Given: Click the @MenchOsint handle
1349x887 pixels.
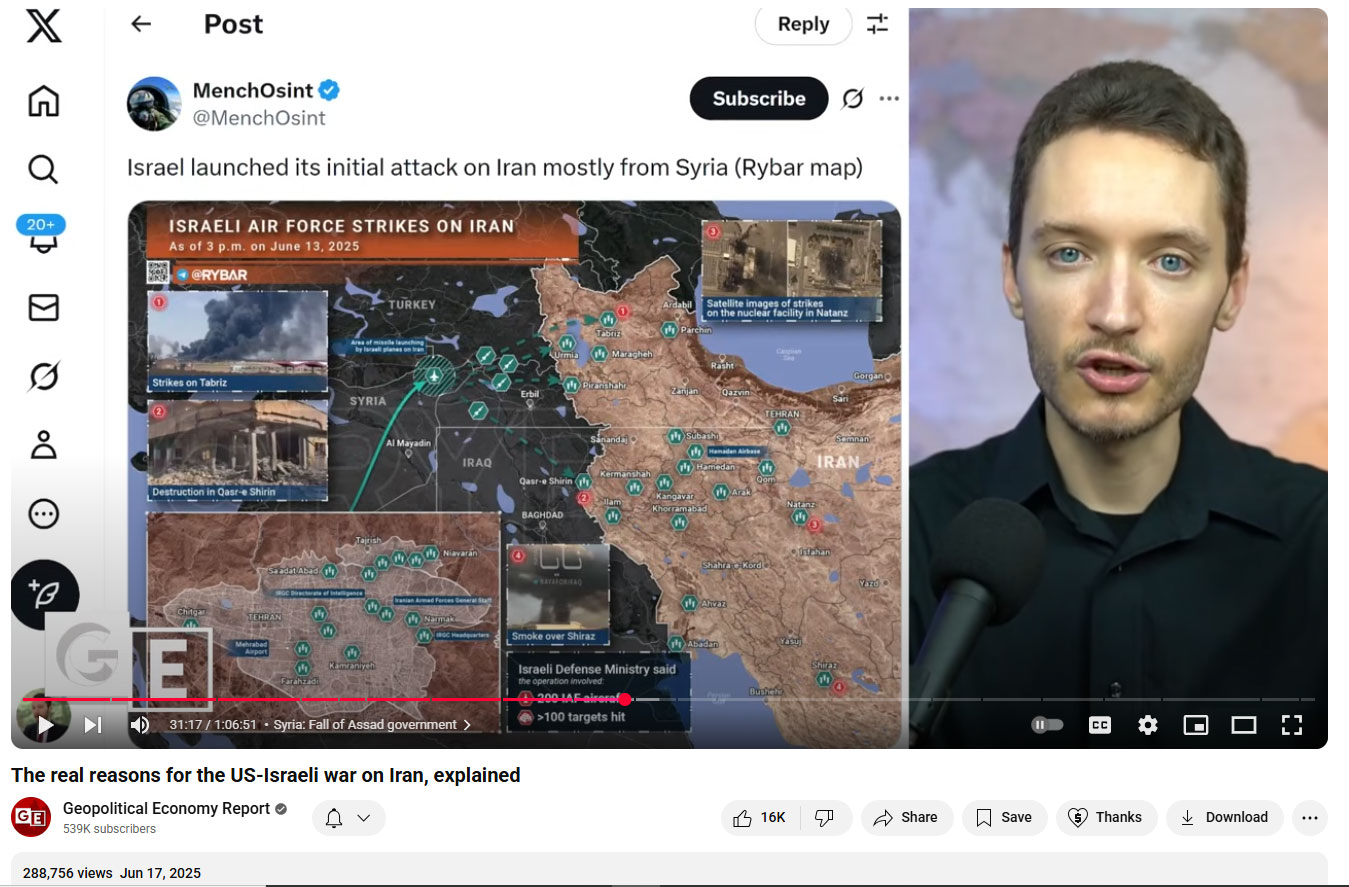Looking at the screenshot, I should click(259, 118).
